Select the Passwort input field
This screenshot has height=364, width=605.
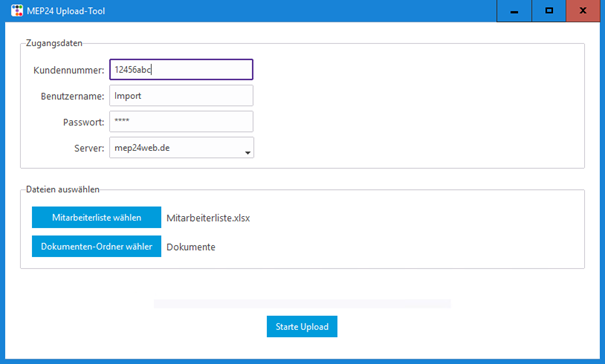[x=181, y=122]
